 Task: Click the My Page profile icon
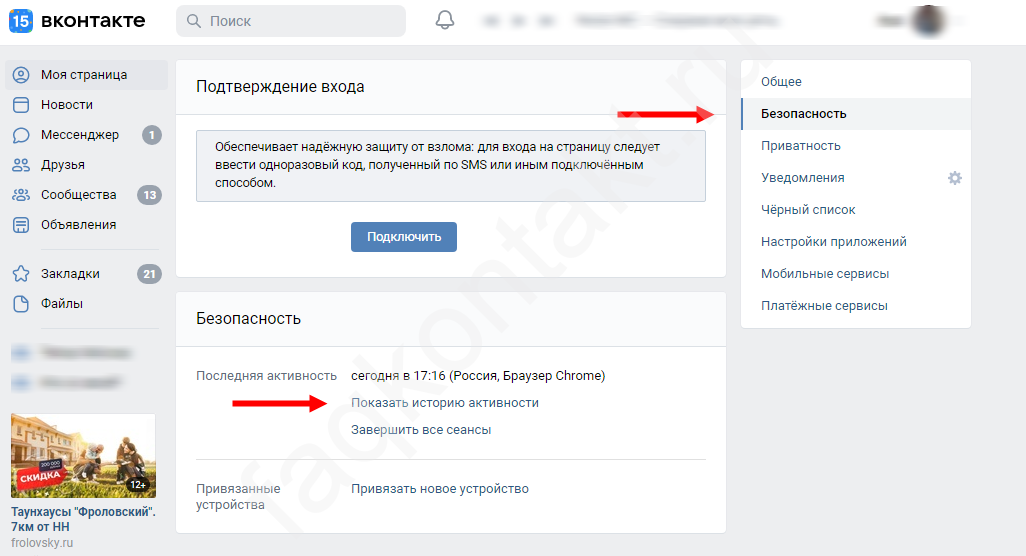pyautogui.click(x=21, y=75)
